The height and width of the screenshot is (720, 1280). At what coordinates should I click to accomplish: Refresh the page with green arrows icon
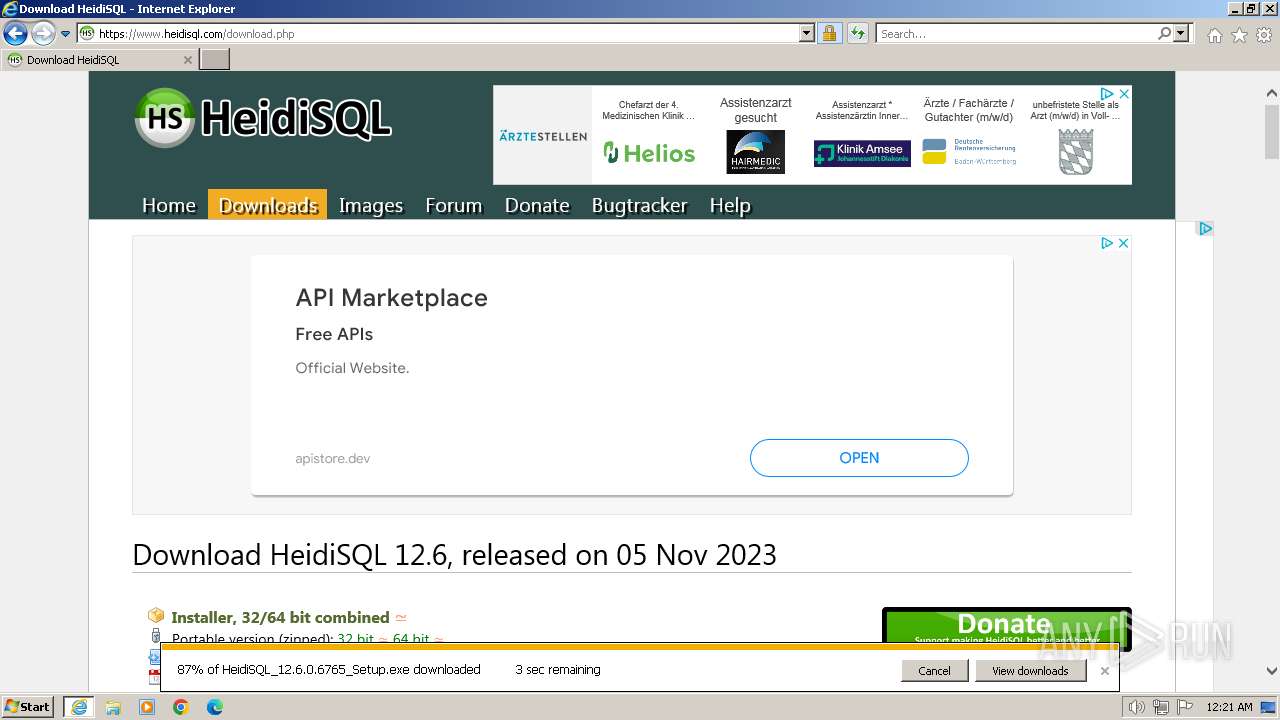coord(858,34)
